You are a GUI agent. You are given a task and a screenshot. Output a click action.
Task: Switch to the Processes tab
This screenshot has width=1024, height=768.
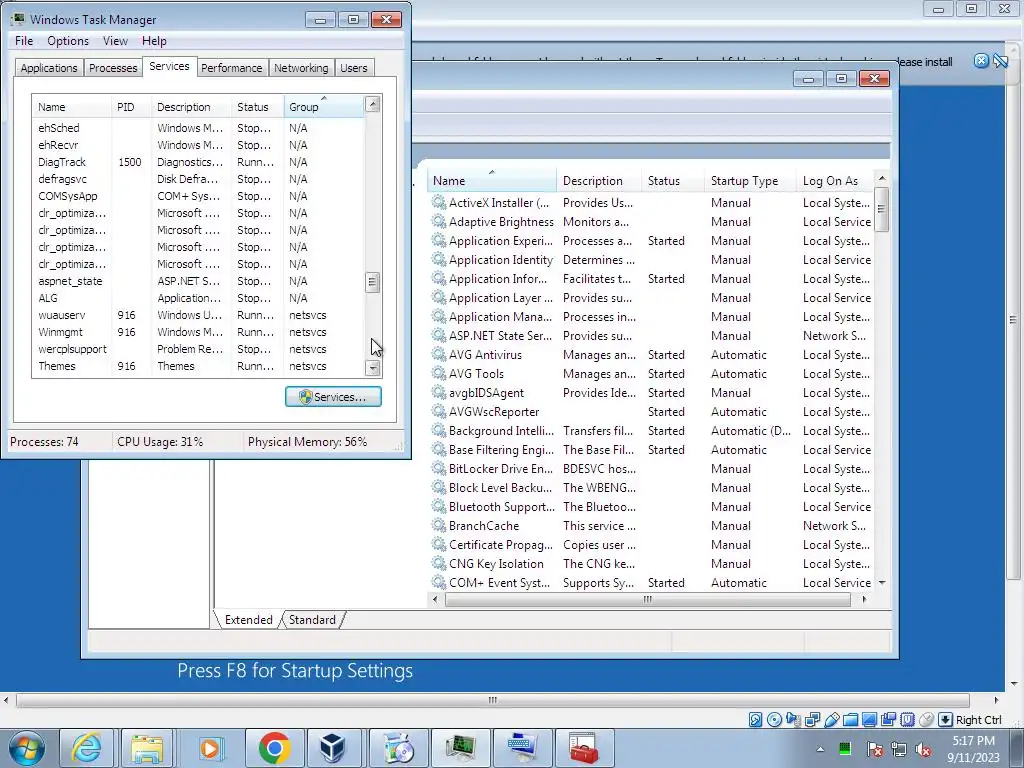[x=113, y=68]
